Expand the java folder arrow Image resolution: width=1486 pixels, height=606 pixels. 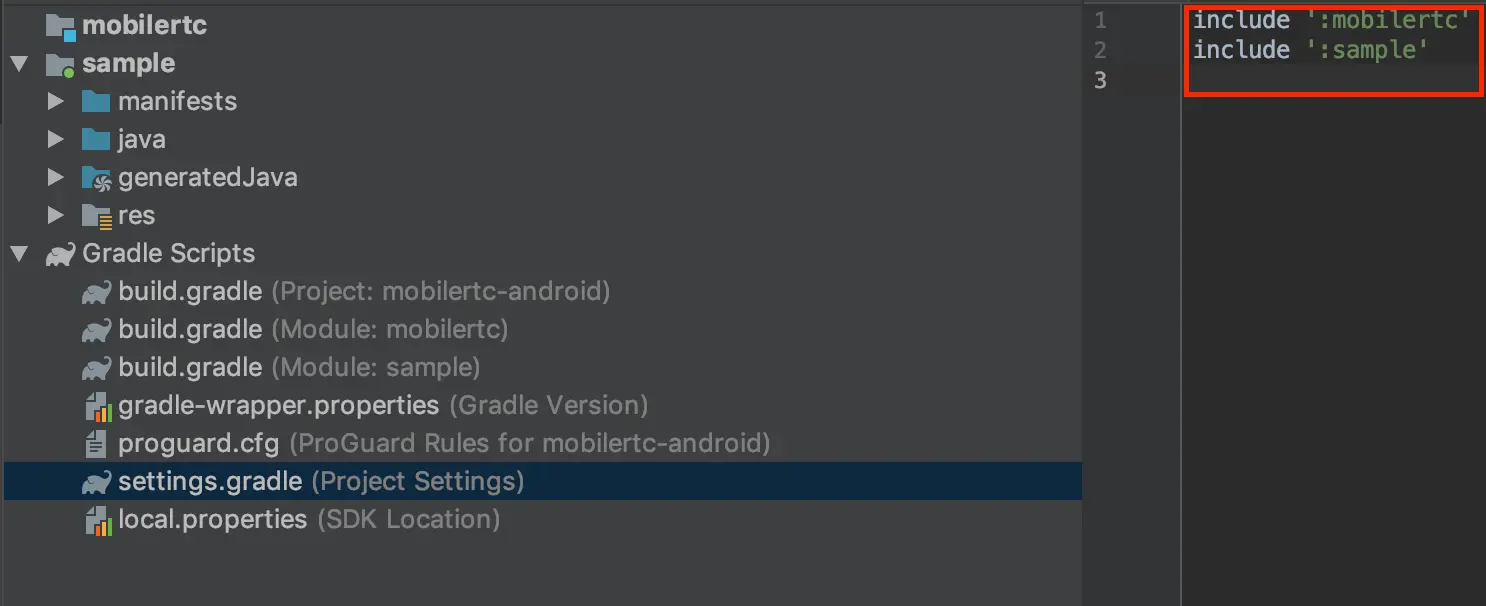56,140
